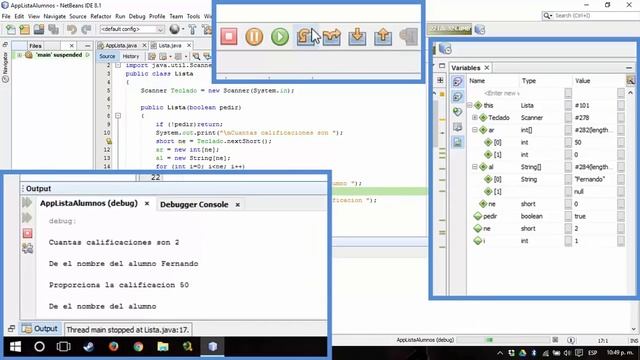
Task: Open dropdown arrow beside globe icon
Action: tap(182, 29)
